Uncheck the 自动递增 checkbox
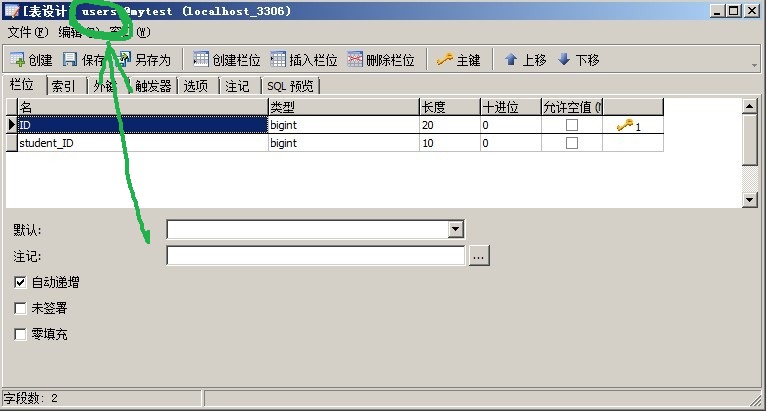767x411 pixels. click(20, 282)
